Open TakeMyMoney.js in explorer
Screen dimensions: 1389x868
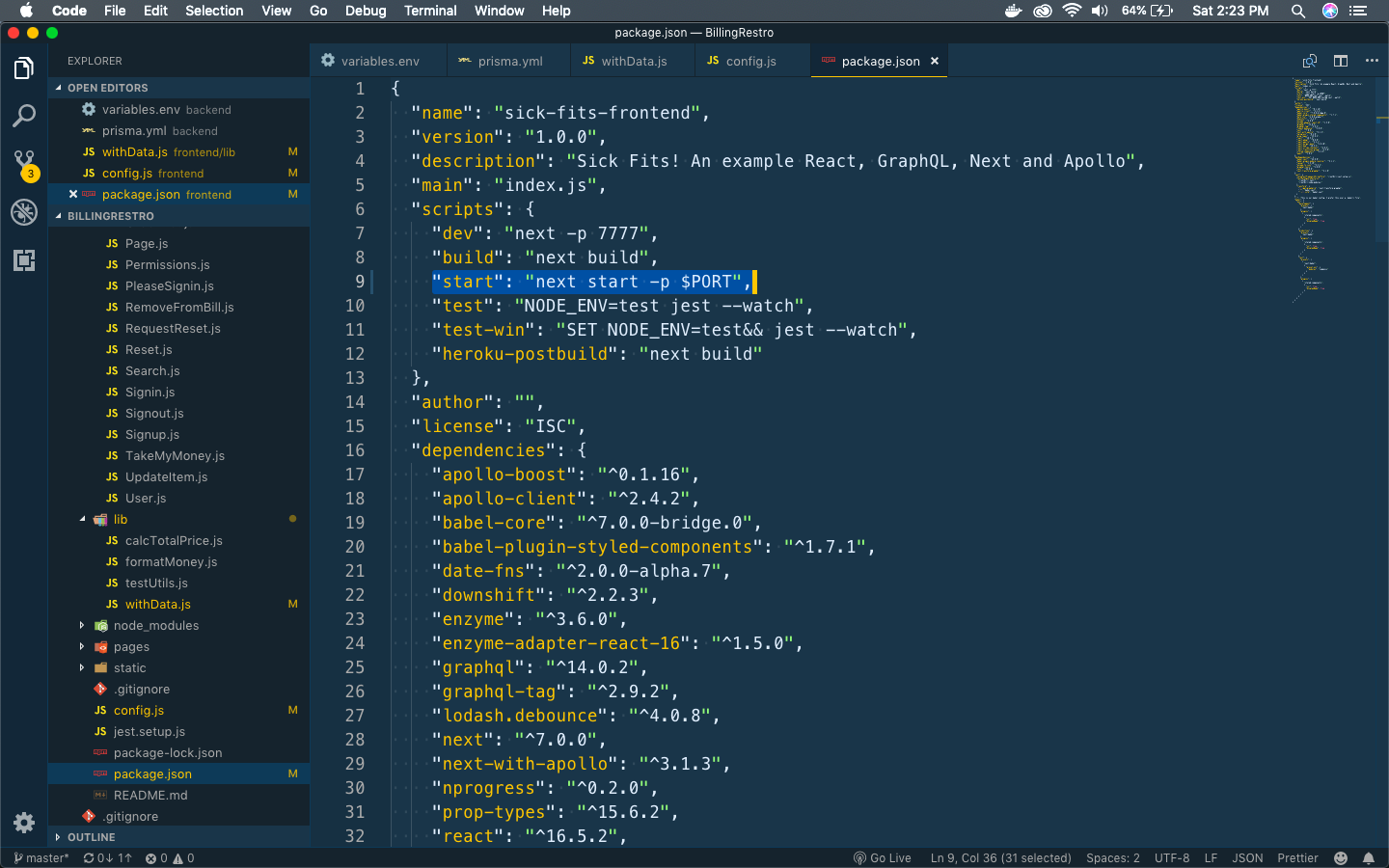175,455
